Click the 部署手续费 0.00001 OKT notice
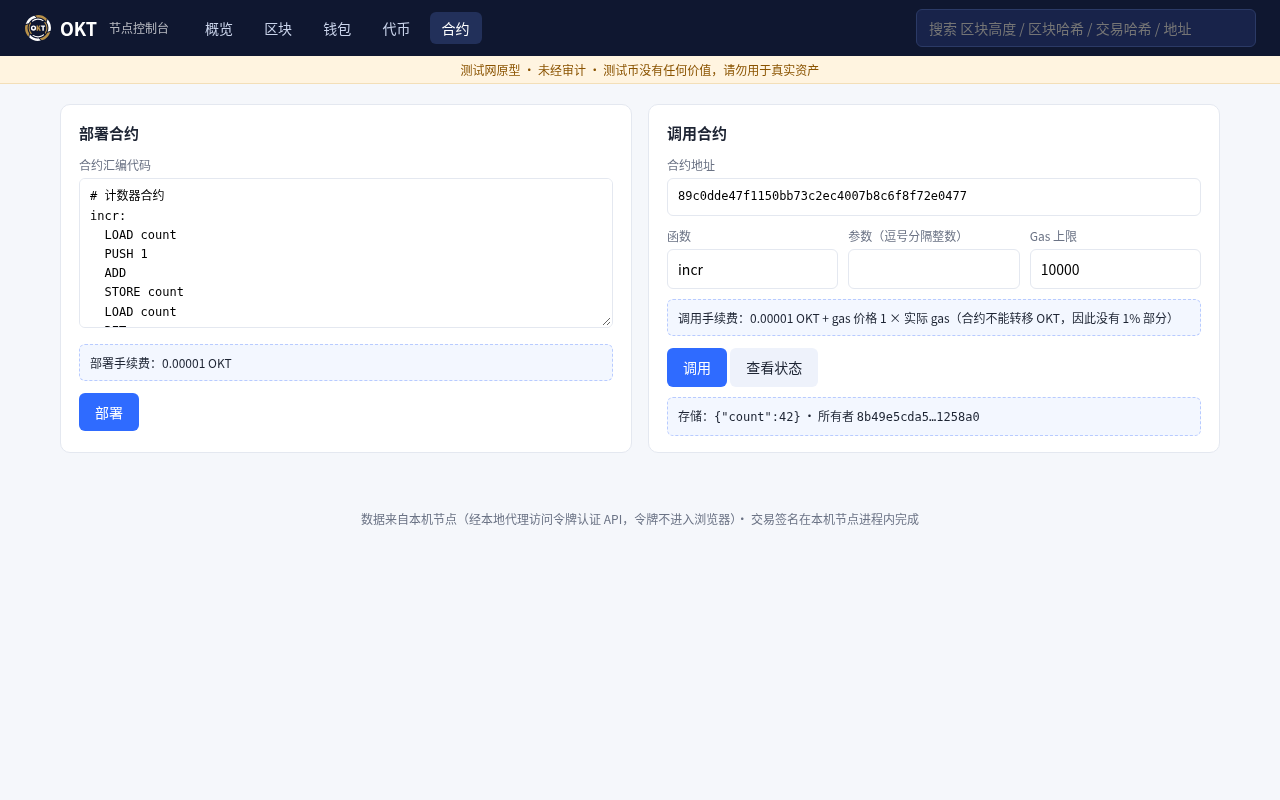The height and width of the screenshot is (800, 1280). coord(346,363)
